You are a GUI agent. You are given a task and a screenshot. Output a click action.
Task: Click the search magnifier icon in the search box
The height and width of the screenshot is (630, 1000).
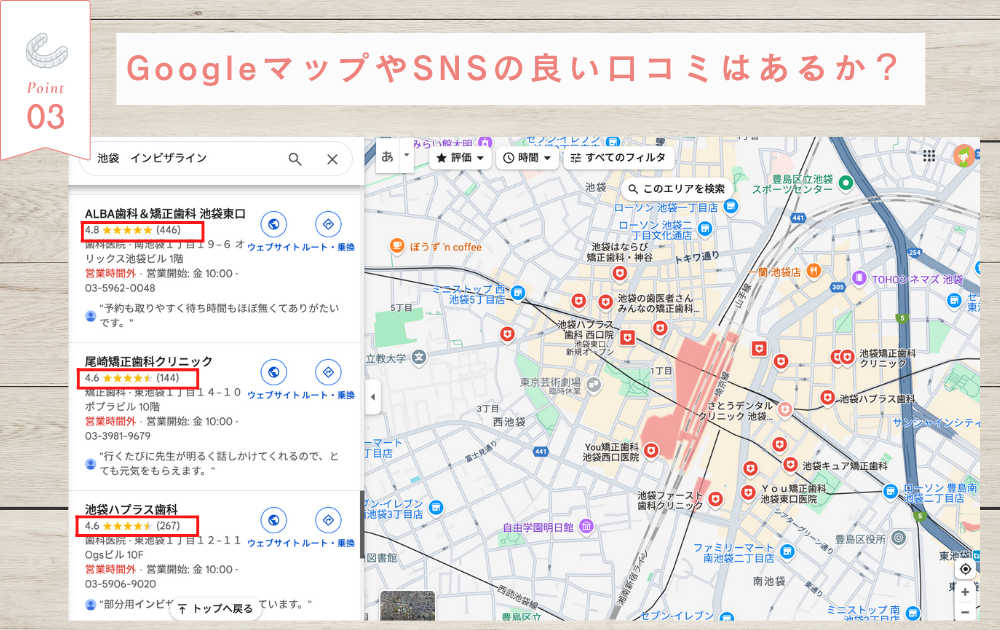tap(295, 159)
